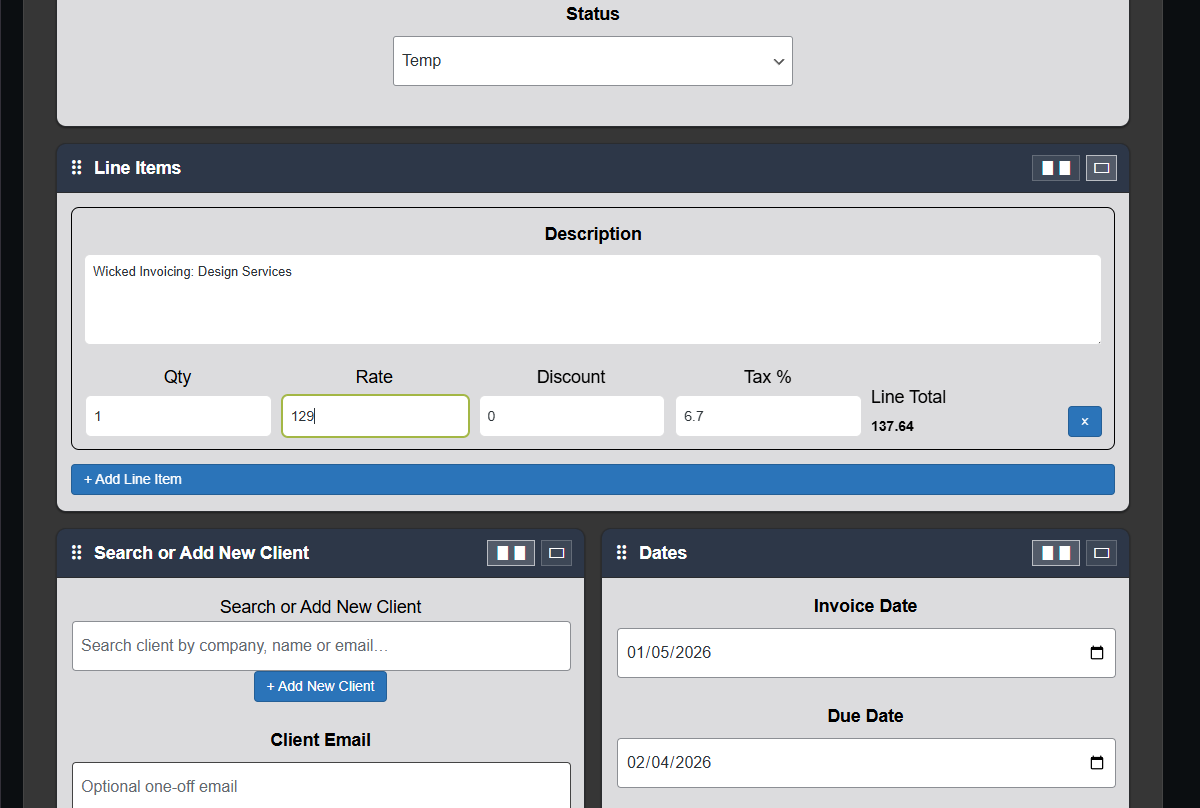Select the two-column layout icon on Client panel
Screen dimensions: 1200x808
click(x=510, y=552)
